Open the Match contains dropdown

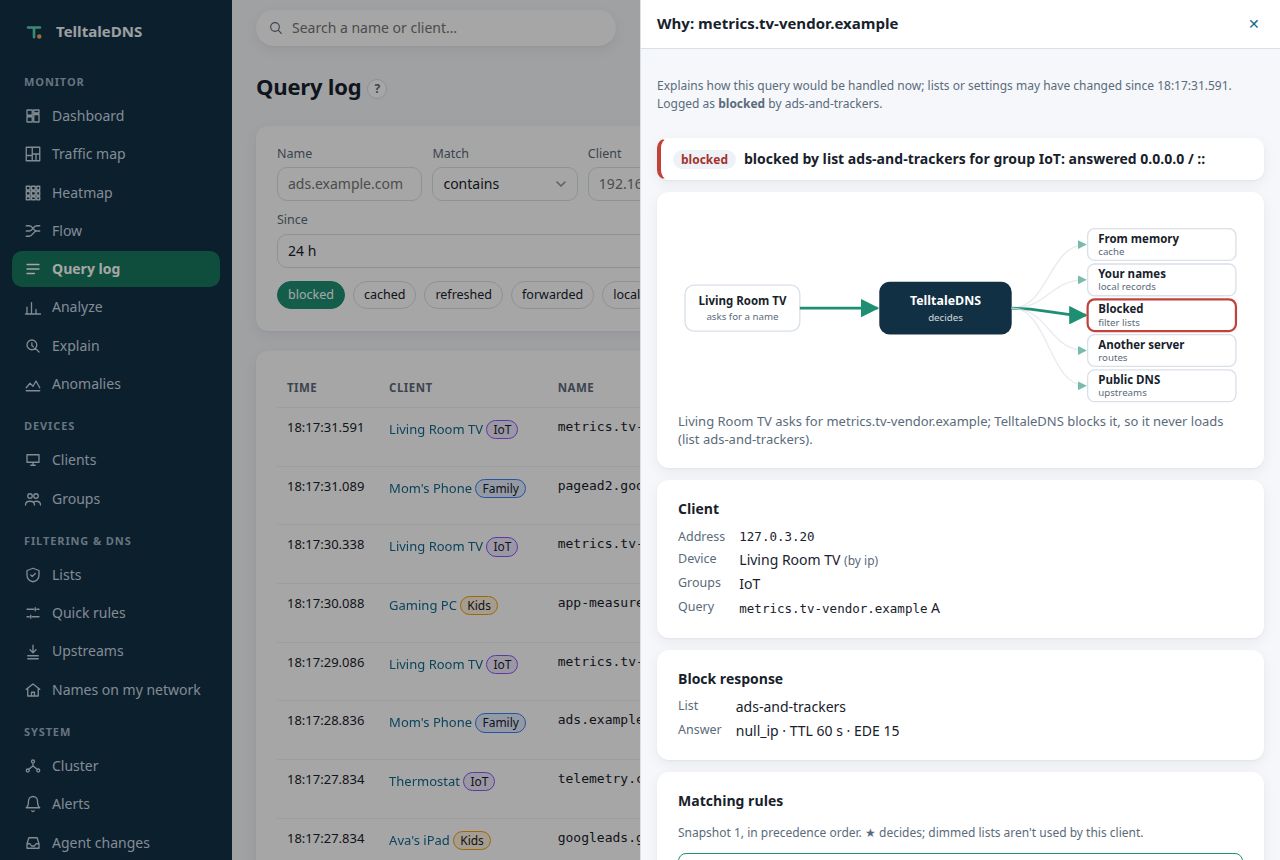pyautogui.click(x=505, y=184)
